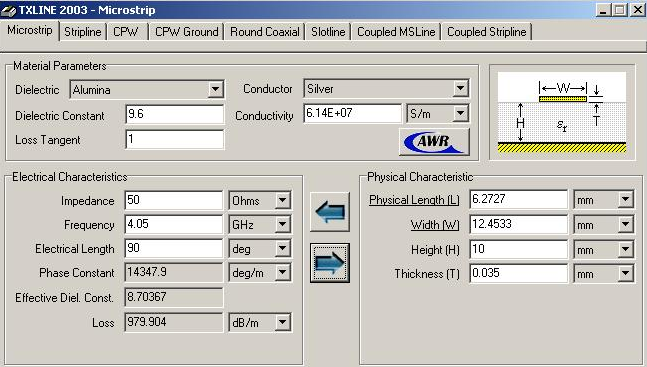The height and width of the screenshot is (367, 647).
Task: Click the Dielectric Constant field 9.6
Action: (175, 114)
